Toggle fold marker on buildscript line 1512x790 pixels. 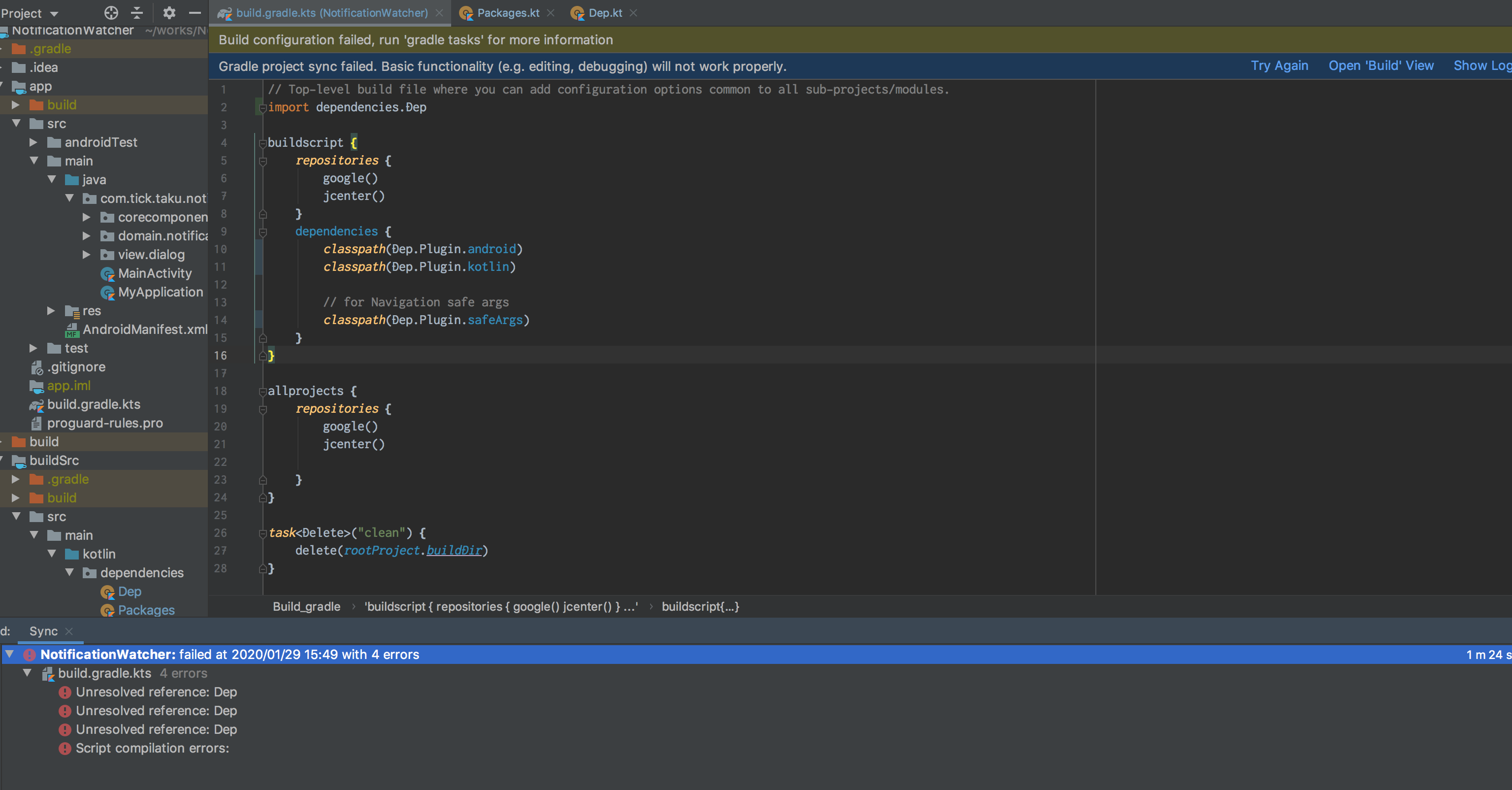[x=263, y=143]
